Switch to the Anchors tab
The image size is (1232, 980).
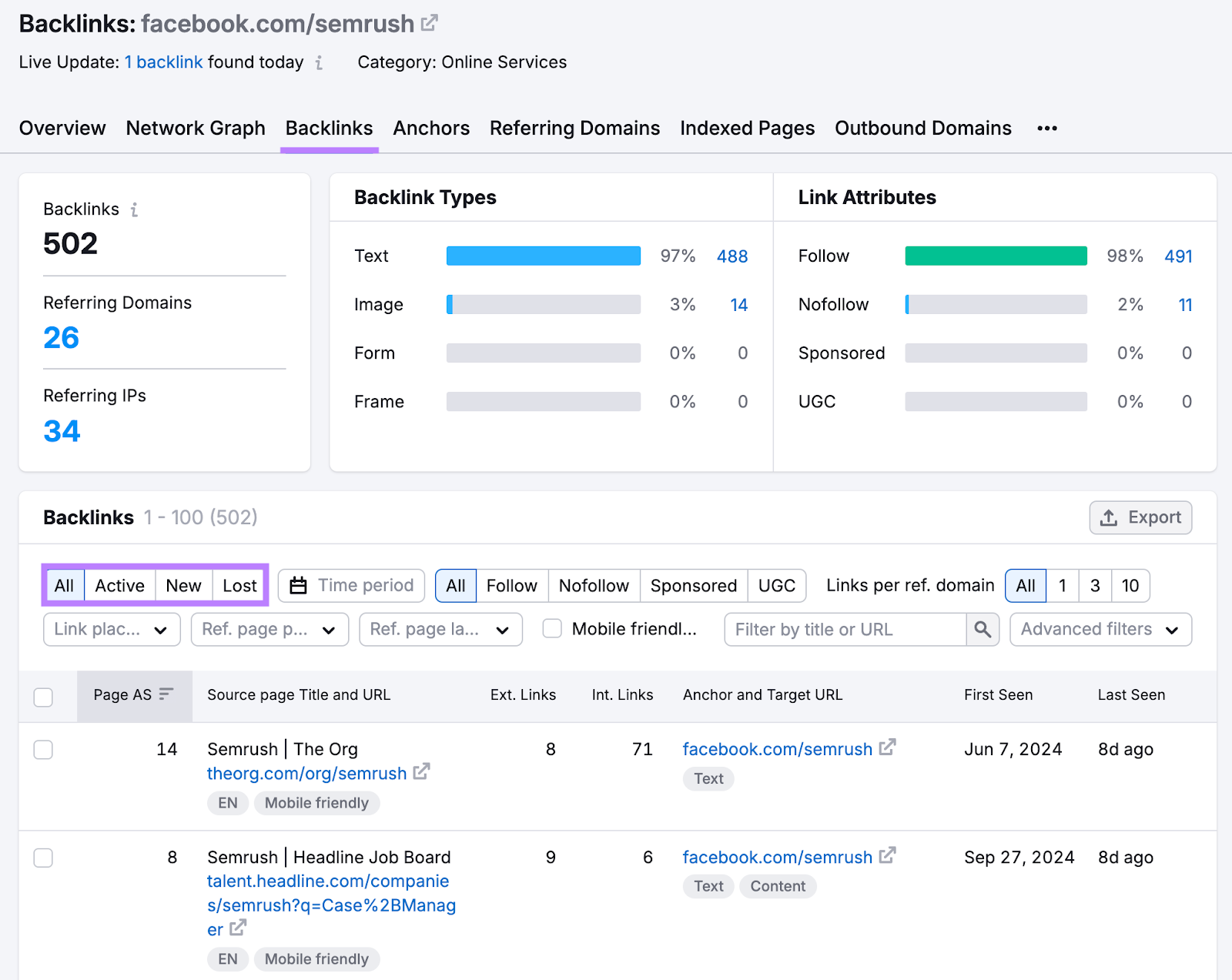click(x=430, y=128)
